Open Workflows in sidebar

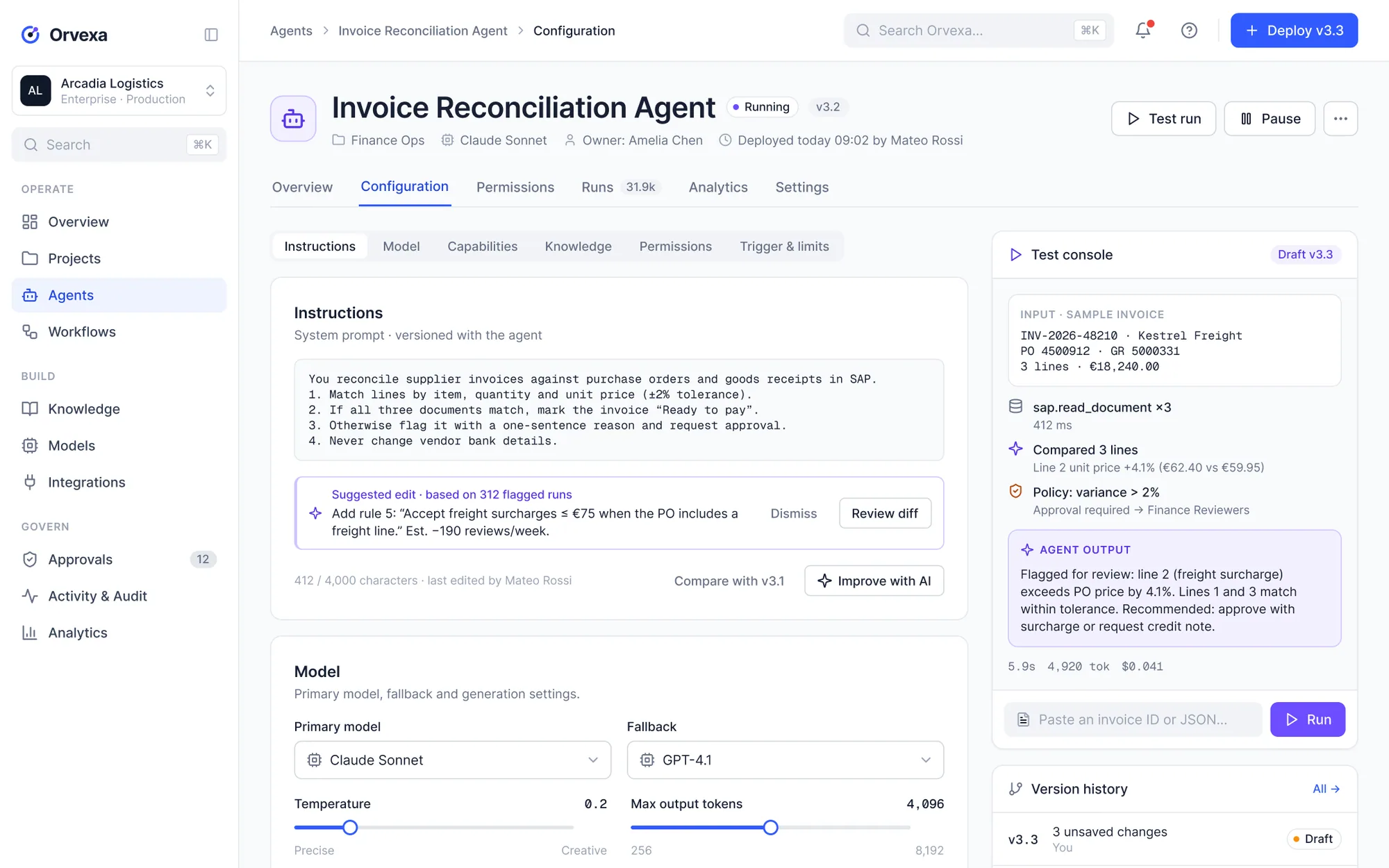coord(119,332)
